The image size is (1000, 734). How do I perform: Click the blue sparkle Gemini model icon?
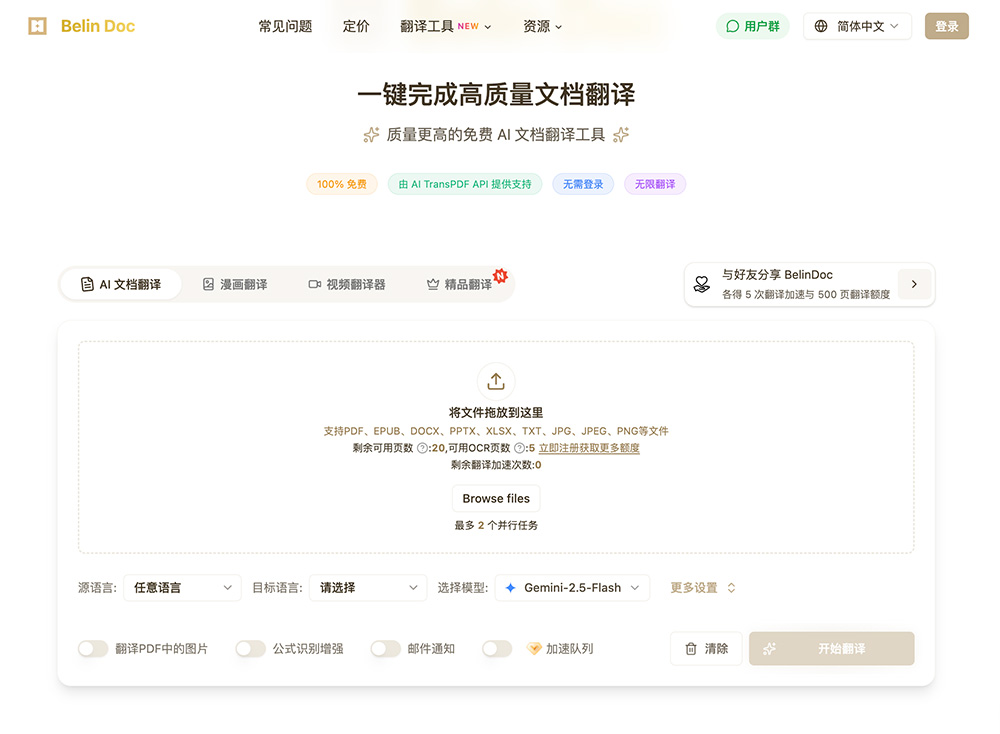510,588
